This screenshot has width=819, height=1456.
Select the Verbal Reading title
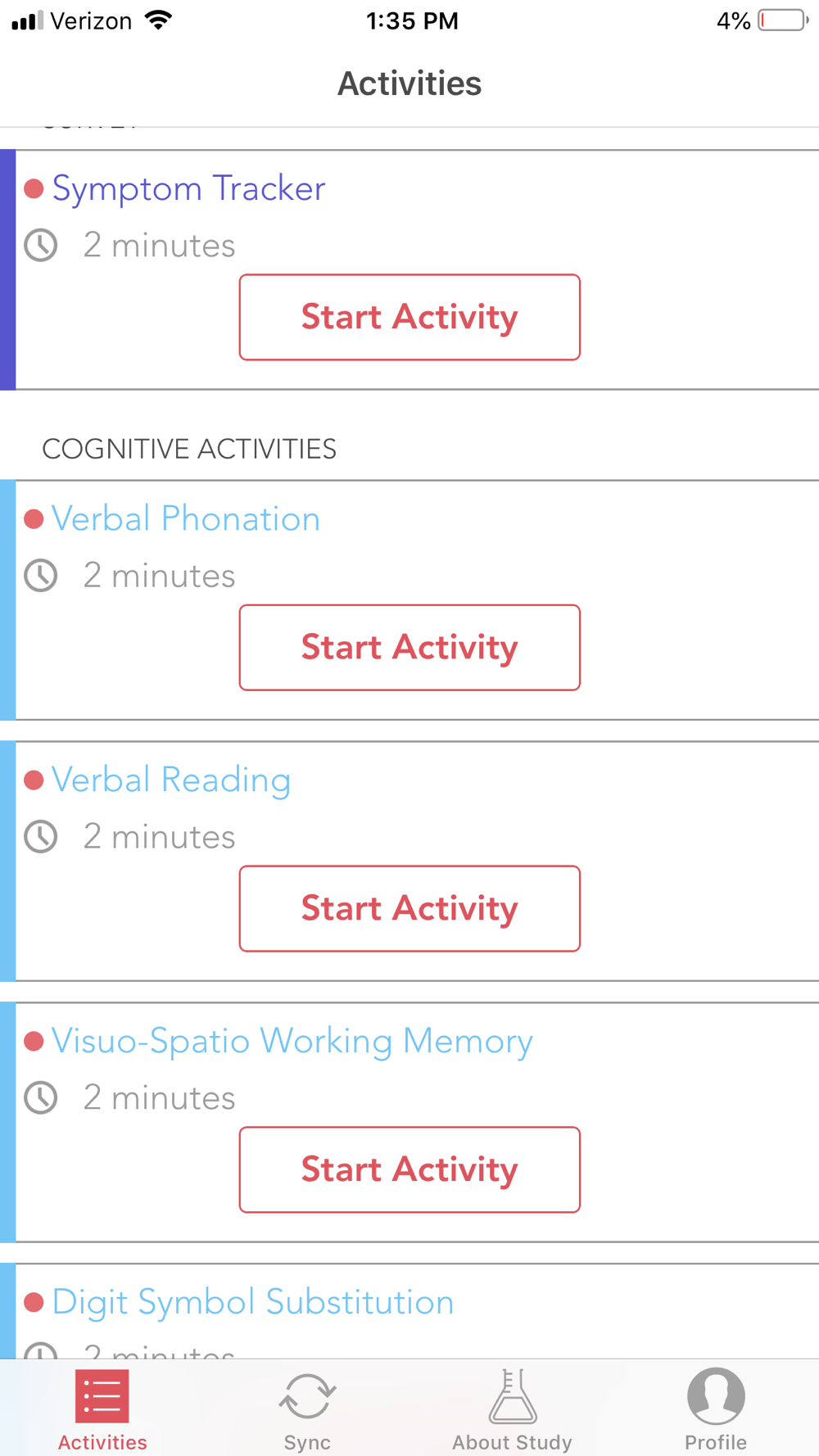[x=171, y=780]
